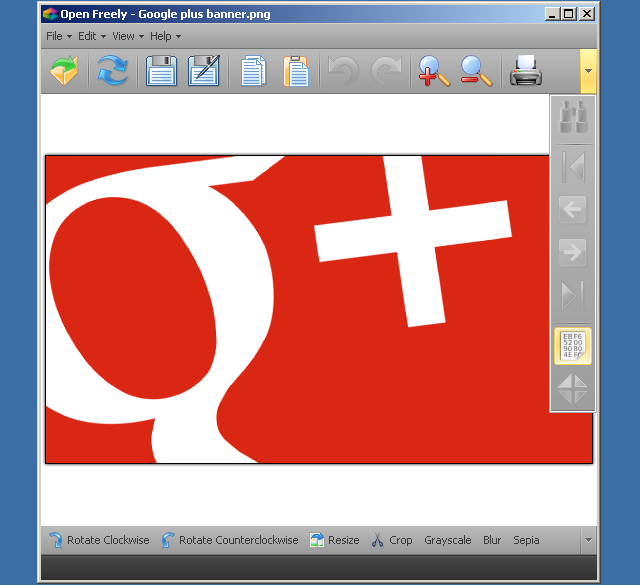Image resolution: width=640 pixels, height=585 pixels.
Task: Jump to the first item in the side panel
Action: pos(573,167)
